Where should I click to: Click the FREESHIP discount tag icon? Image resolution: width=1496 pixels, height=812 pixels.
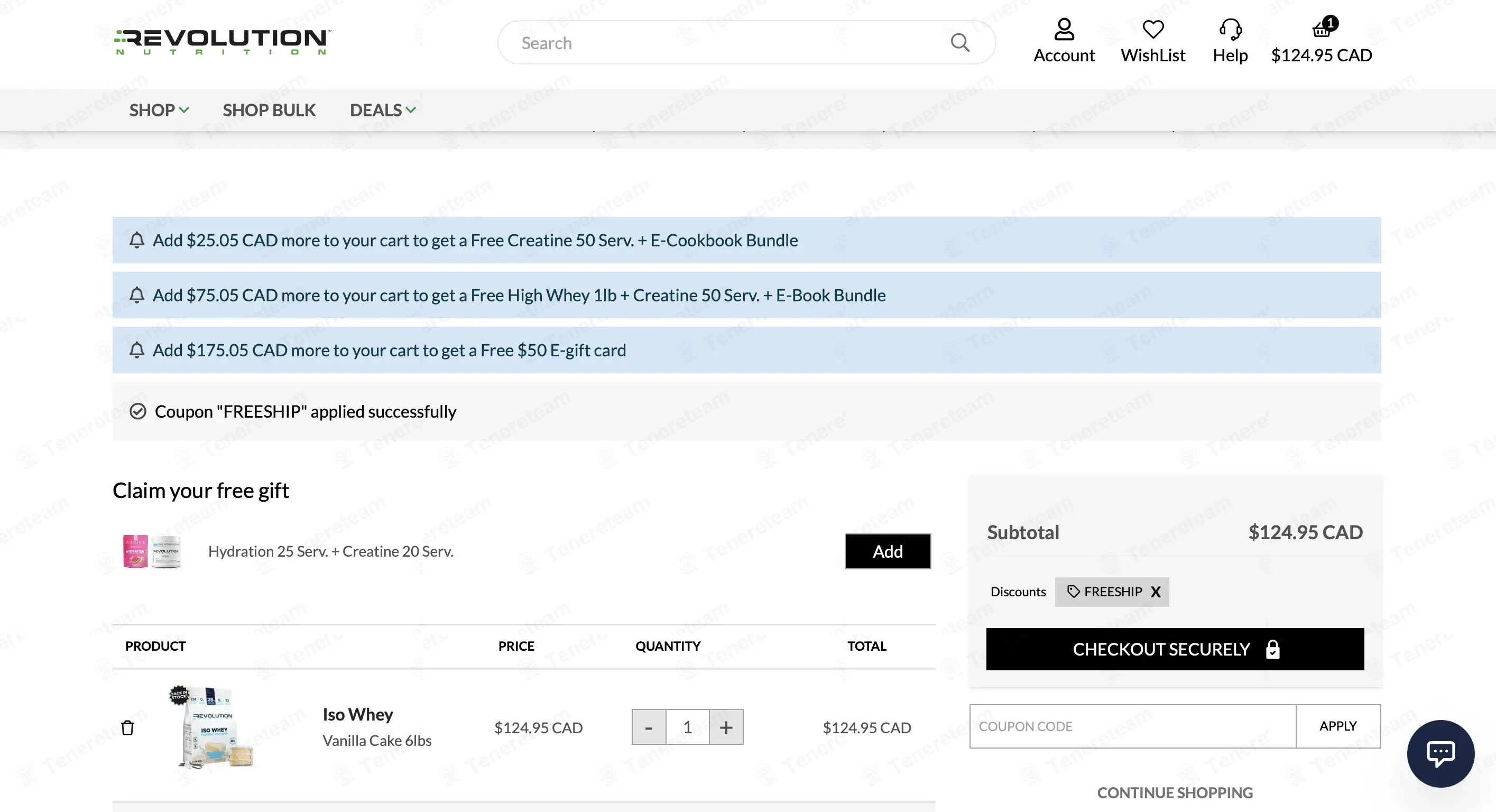pyautogui.click(x=1073, y=591)
